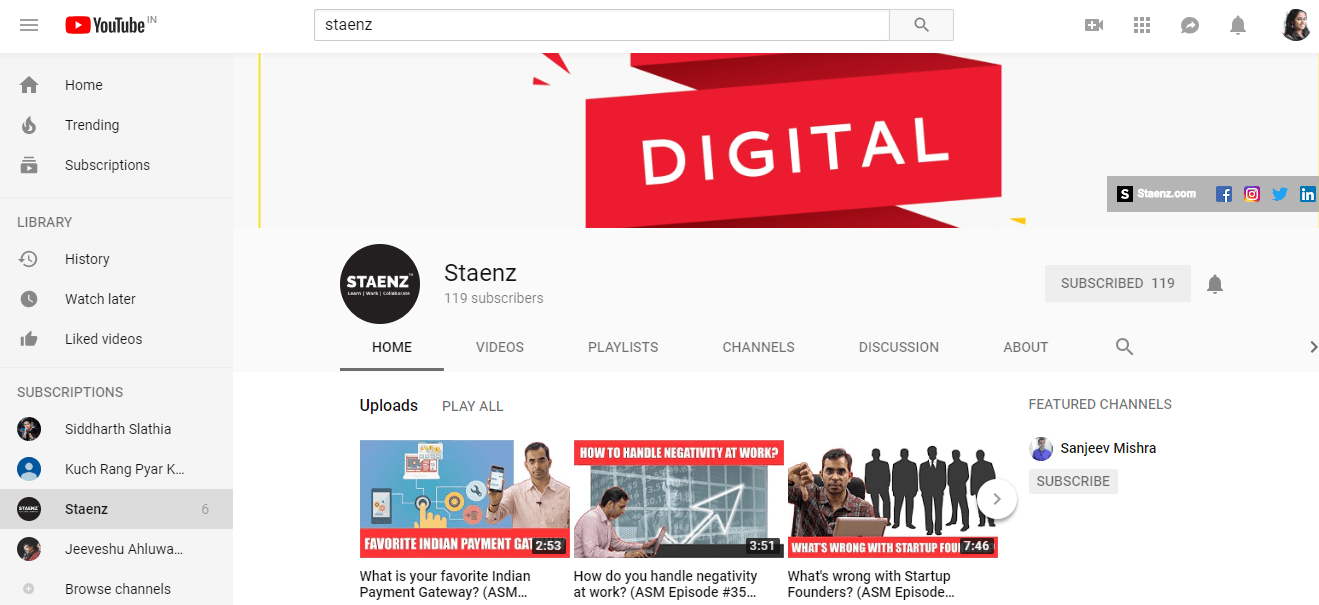The width and height of the screenshot is (1319, 605).
Task: Open handle negativity at work video title
Action: pos(666,584)
